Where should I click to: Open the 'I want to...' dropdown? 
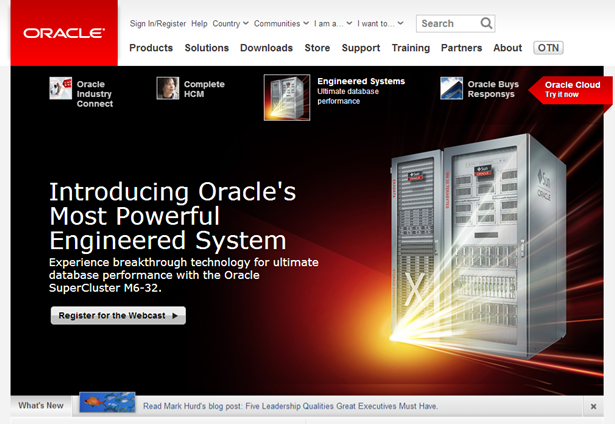tap(381, 23)
